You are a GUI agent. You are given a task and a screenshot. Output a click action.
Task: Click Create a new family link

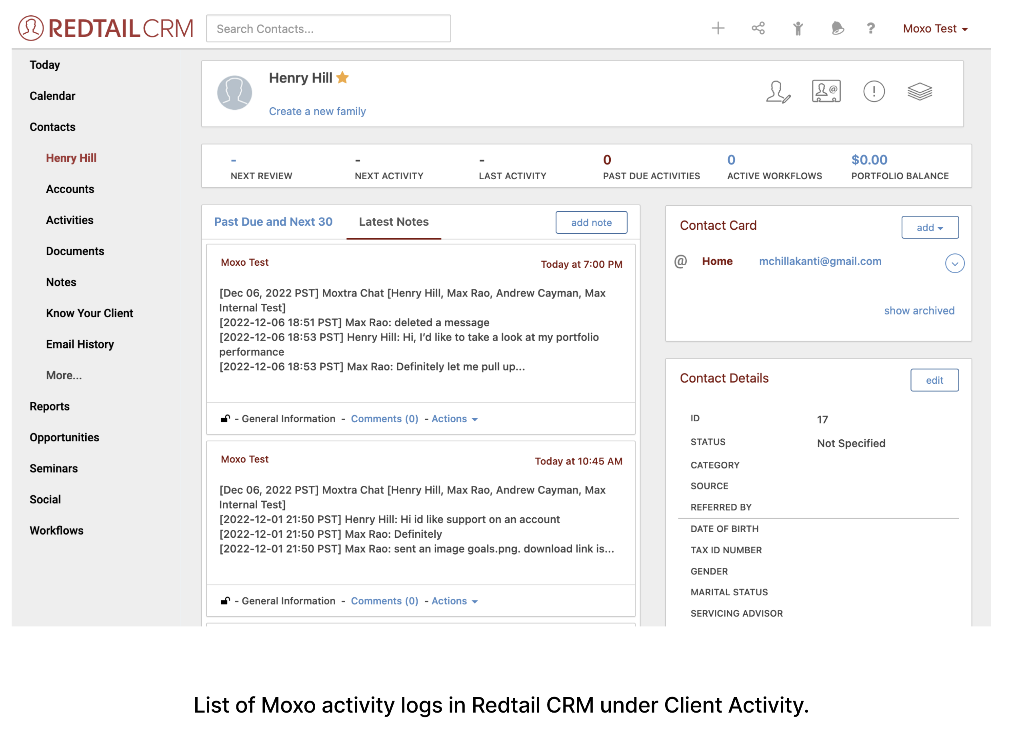pyautogui.click(x=317, y=111)
